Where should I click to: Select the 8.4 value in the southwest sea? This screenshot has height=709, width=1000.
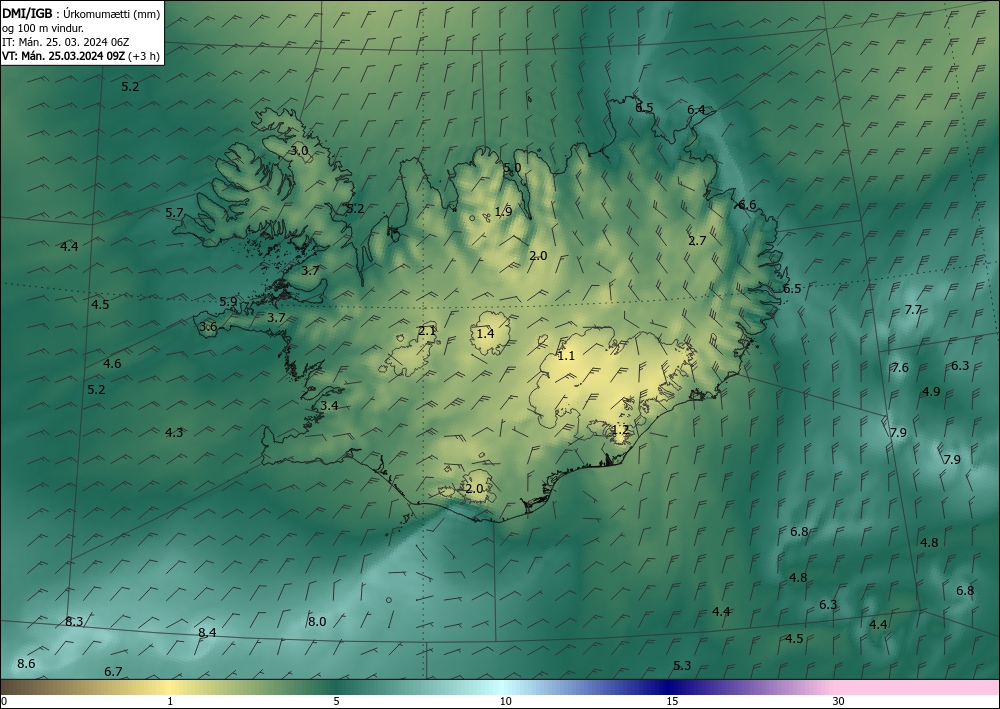207,632
